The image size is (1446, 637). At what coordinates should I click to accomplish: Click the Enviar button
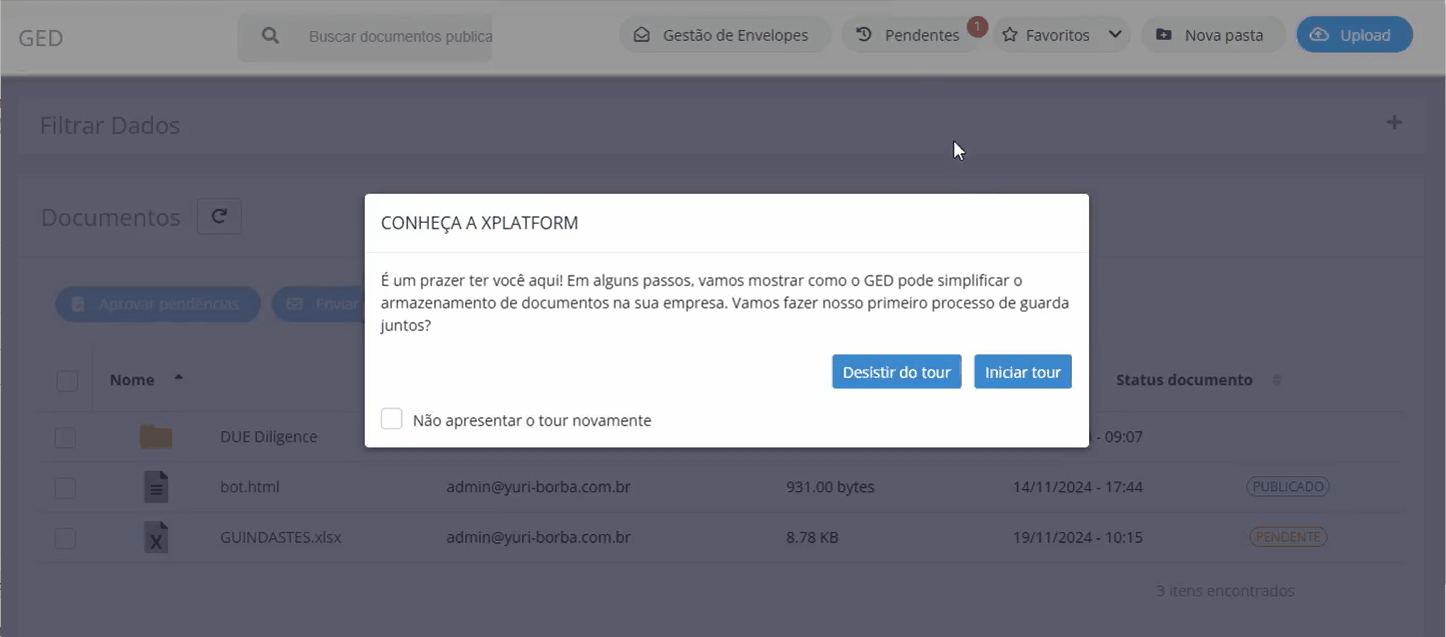(x=318, y=304)
